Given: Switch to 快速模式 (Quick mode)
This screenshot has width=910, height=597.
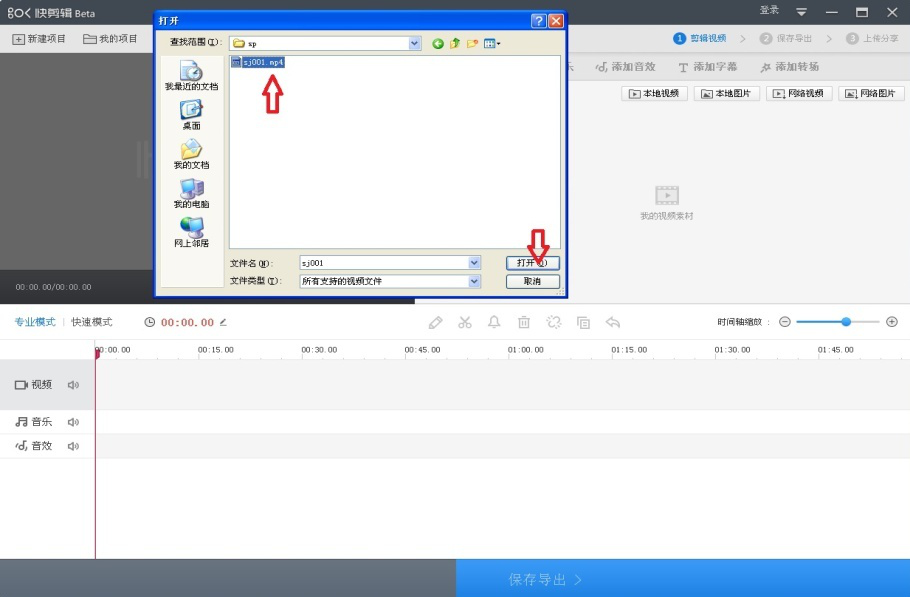Looking at the screenshot, I should point(92,322).
